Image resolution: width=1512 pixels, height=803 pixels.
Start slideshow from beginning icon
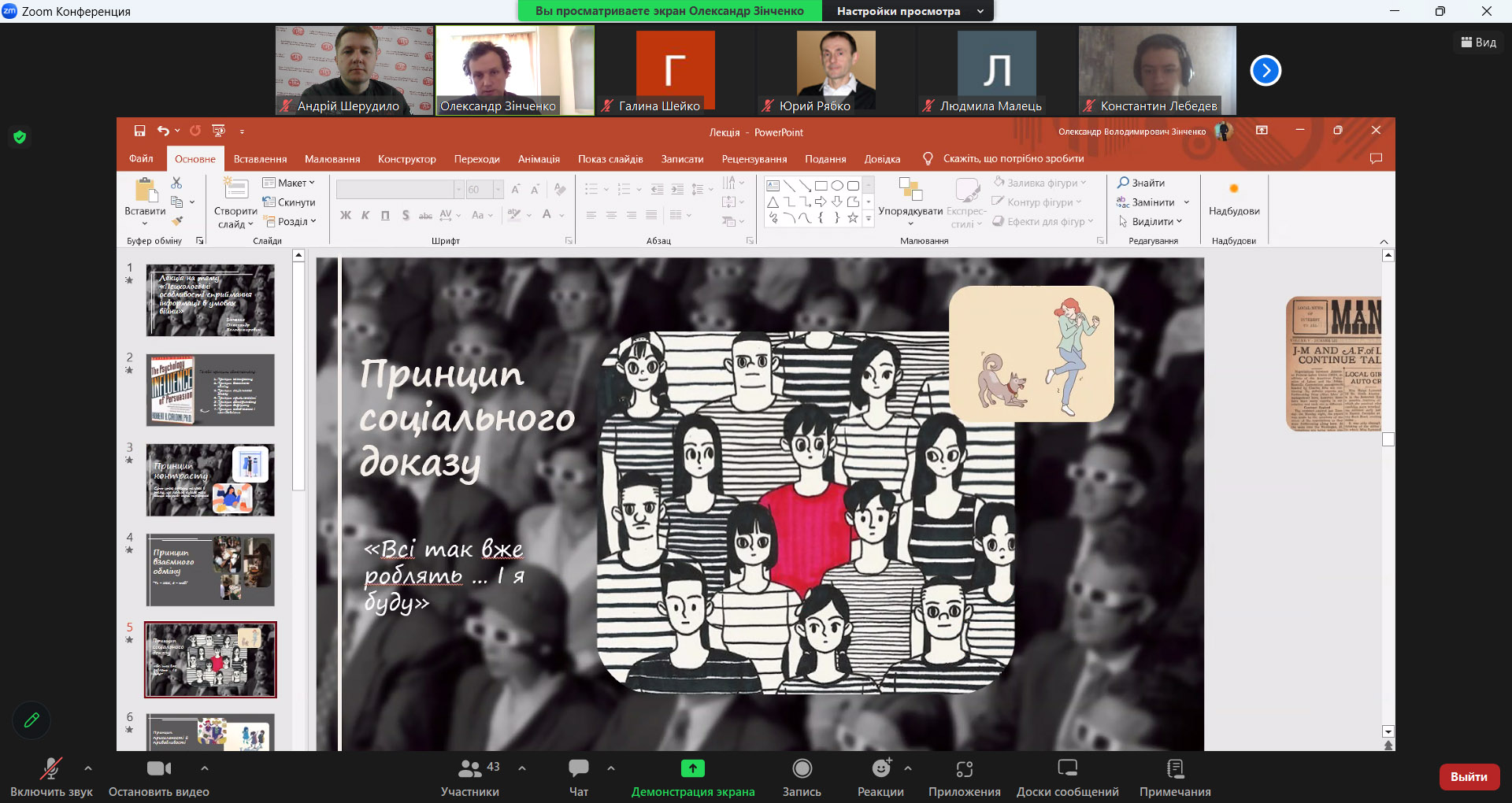tap(219, 131)
